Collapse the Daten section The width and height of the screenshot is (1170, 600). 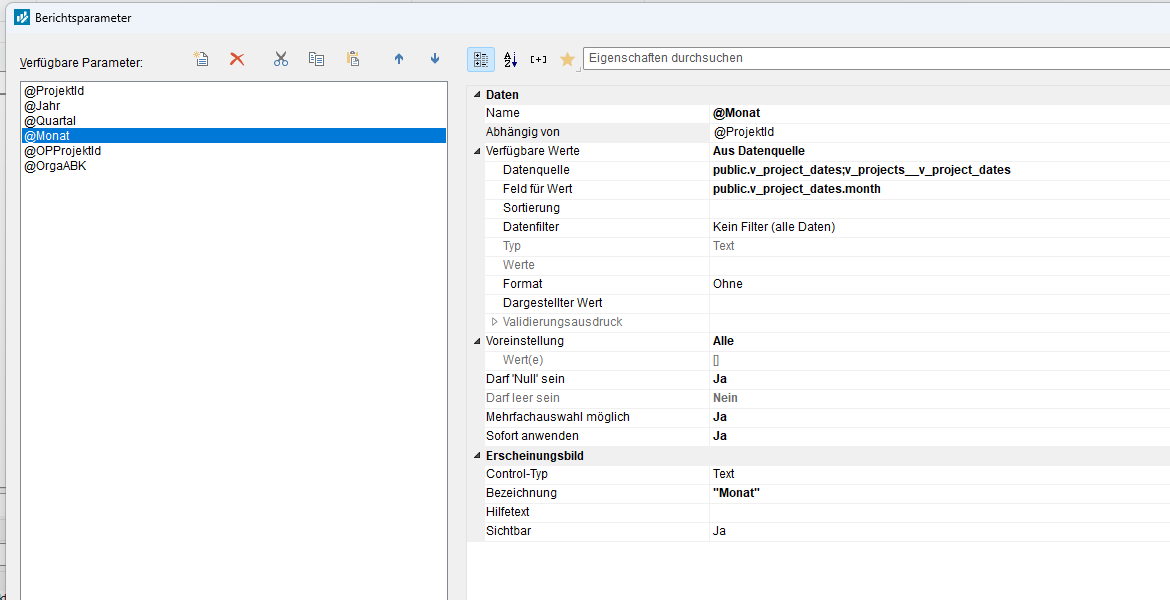pyautogui.click(x=476, y=95)
